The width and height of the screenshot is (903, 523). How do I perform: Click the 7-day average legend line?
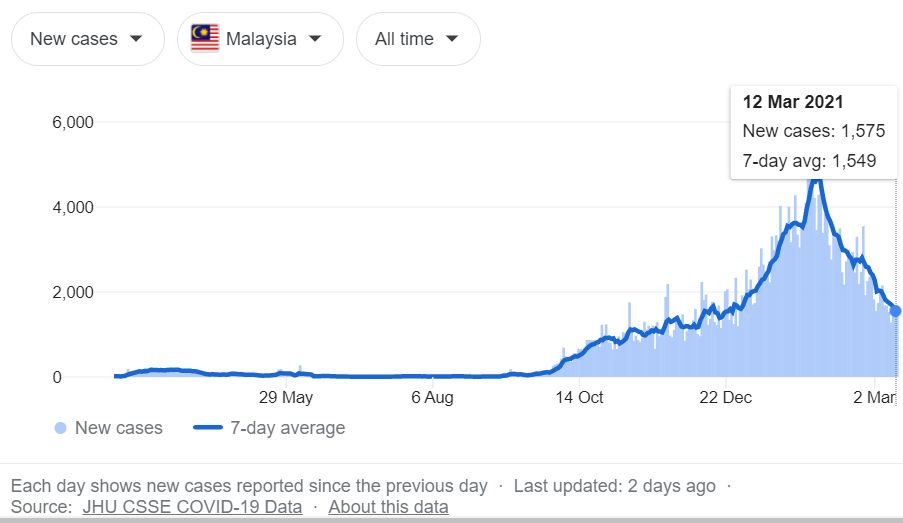(x=206, y=428)
